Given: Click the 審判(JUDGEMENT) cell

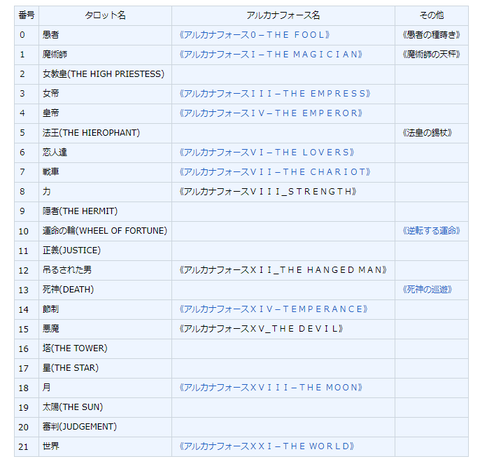Looking at the screenshot, I should click(105, 427).
